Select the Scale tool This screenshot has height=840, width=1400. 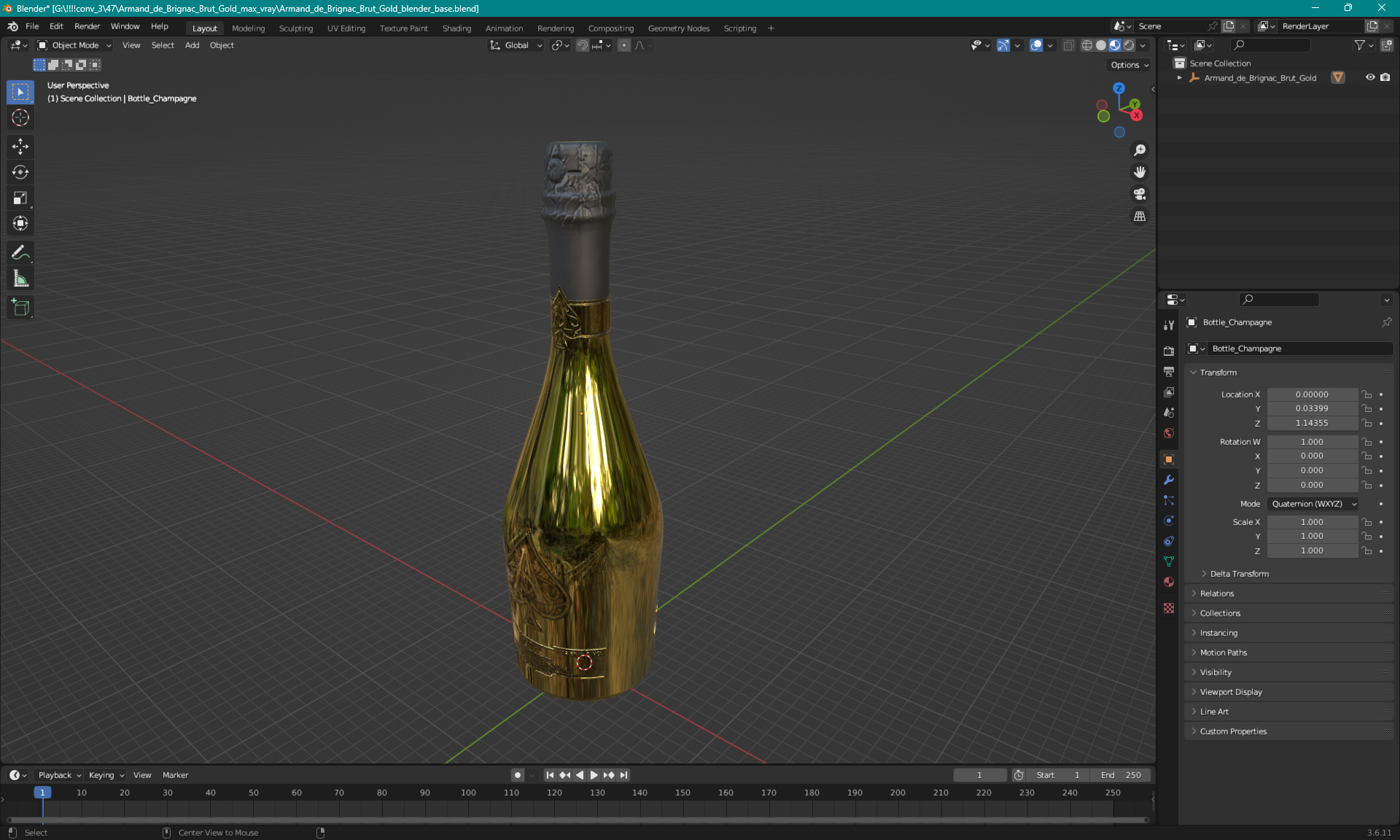[x=20, y=198]
